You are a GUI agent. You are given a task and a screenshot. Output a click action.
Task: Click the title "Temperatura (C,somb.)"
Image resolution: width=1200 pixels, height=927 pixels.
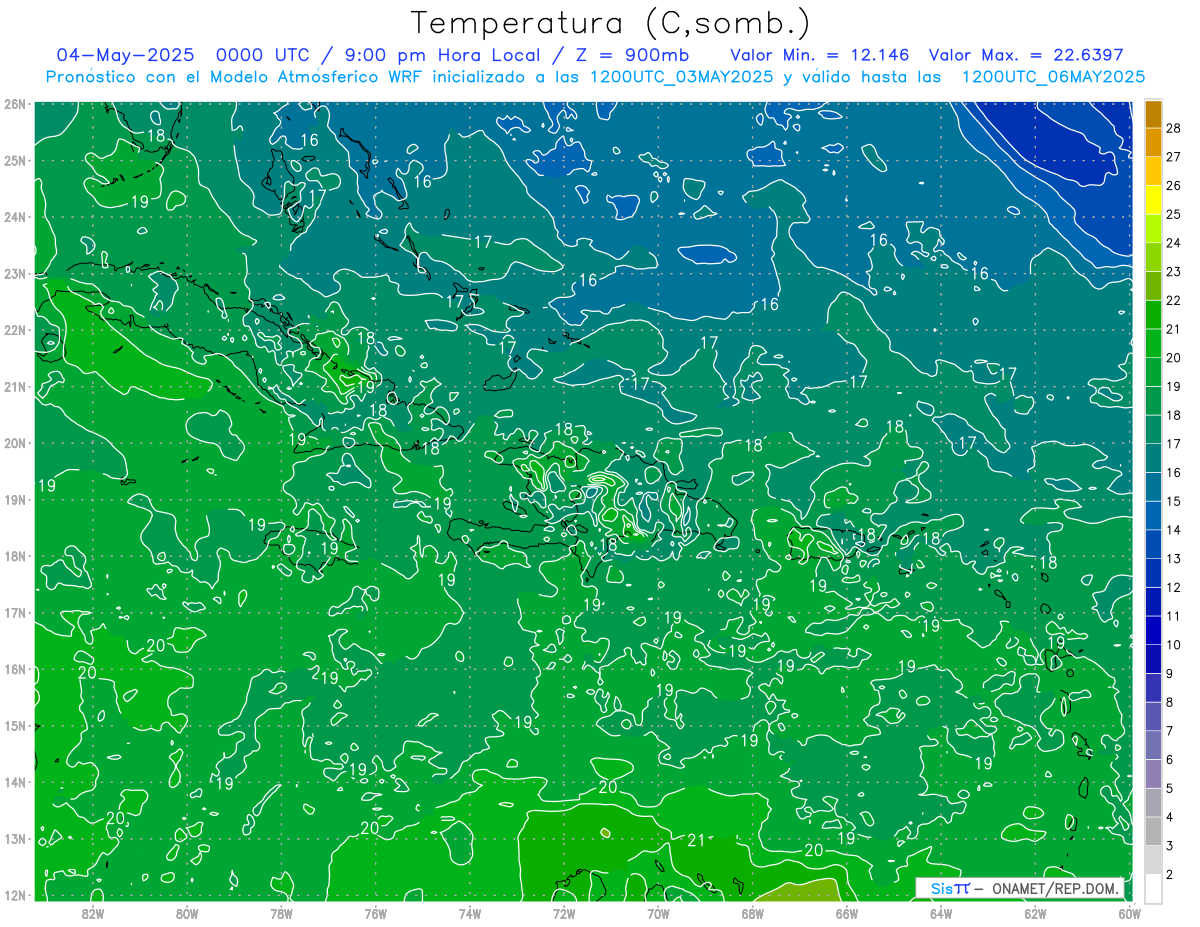click(x=612, y=23)
